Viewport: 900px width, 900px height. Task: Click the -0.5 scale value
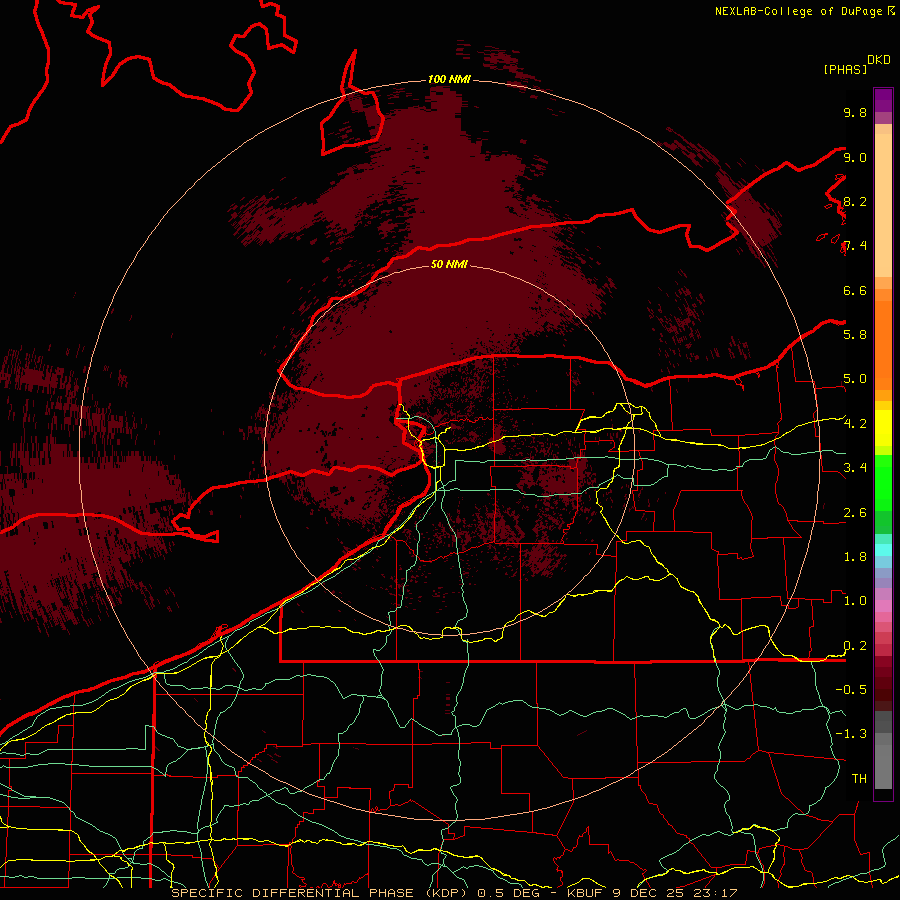[x=851, y=690]
